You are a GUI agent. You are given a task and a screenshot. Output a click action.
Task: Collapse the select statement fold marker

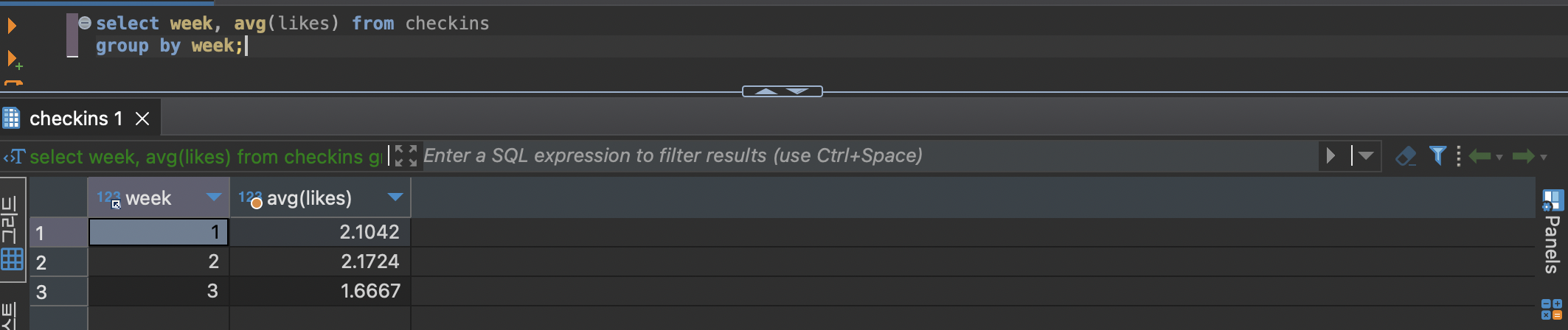click(85, 23)
